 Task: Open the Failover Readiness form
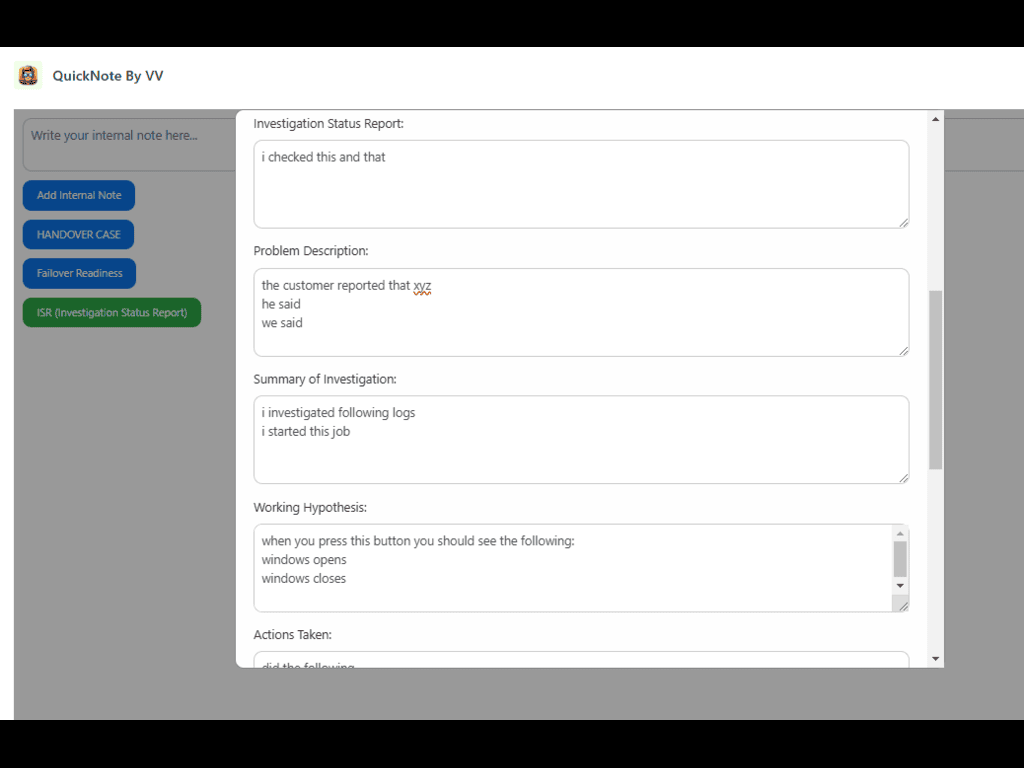click(x=79, y=273)
